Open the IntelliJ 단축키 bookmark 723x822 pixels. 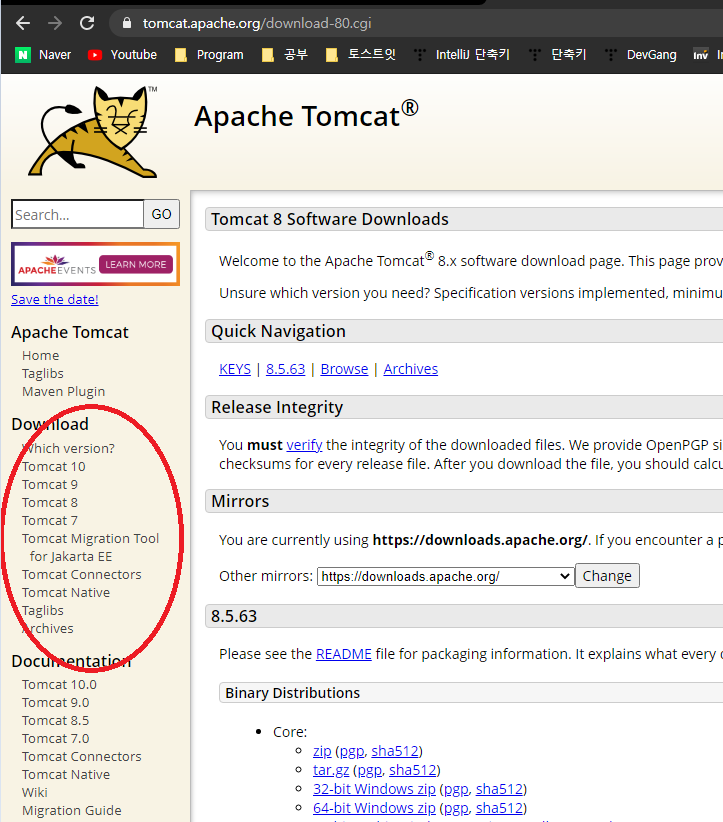462,55
